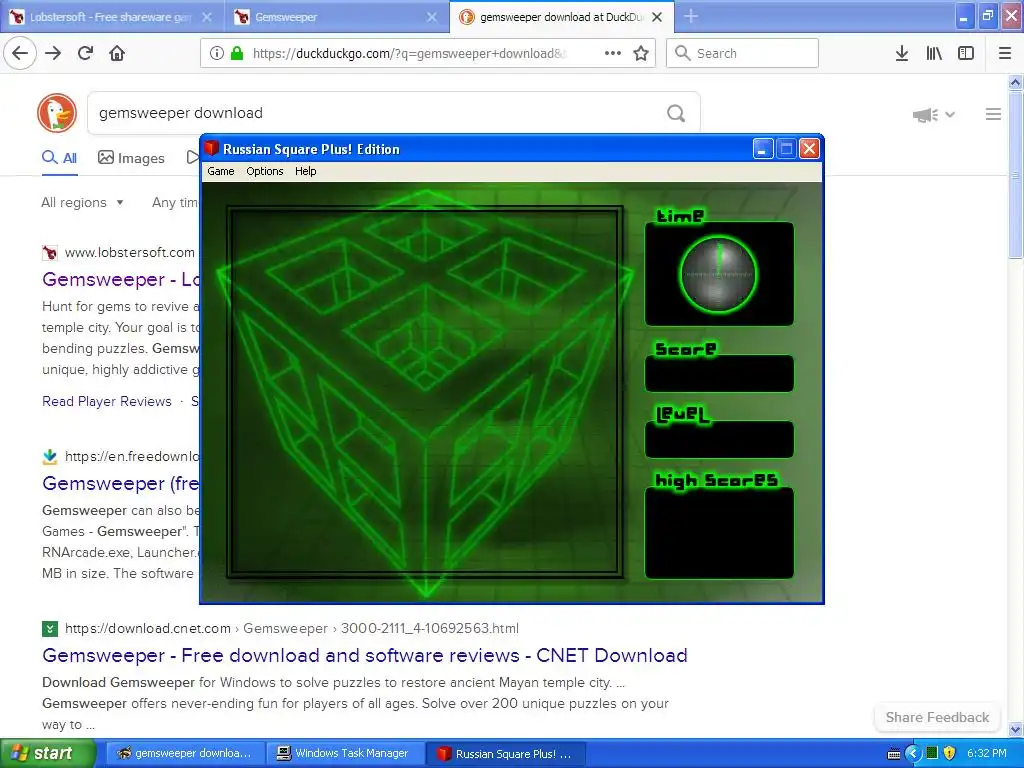Click the round time clock gauge
The width and height of the screenshot is (1024, 768).
[718, 274]
